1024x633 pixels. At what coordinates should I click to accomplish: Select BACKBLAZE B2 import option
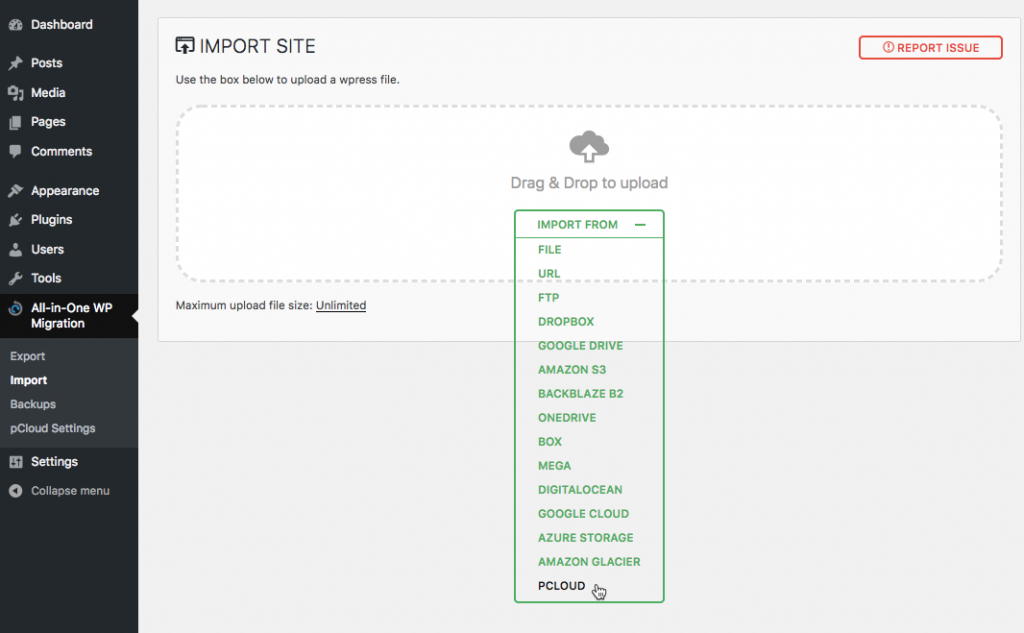coord(581,394)
